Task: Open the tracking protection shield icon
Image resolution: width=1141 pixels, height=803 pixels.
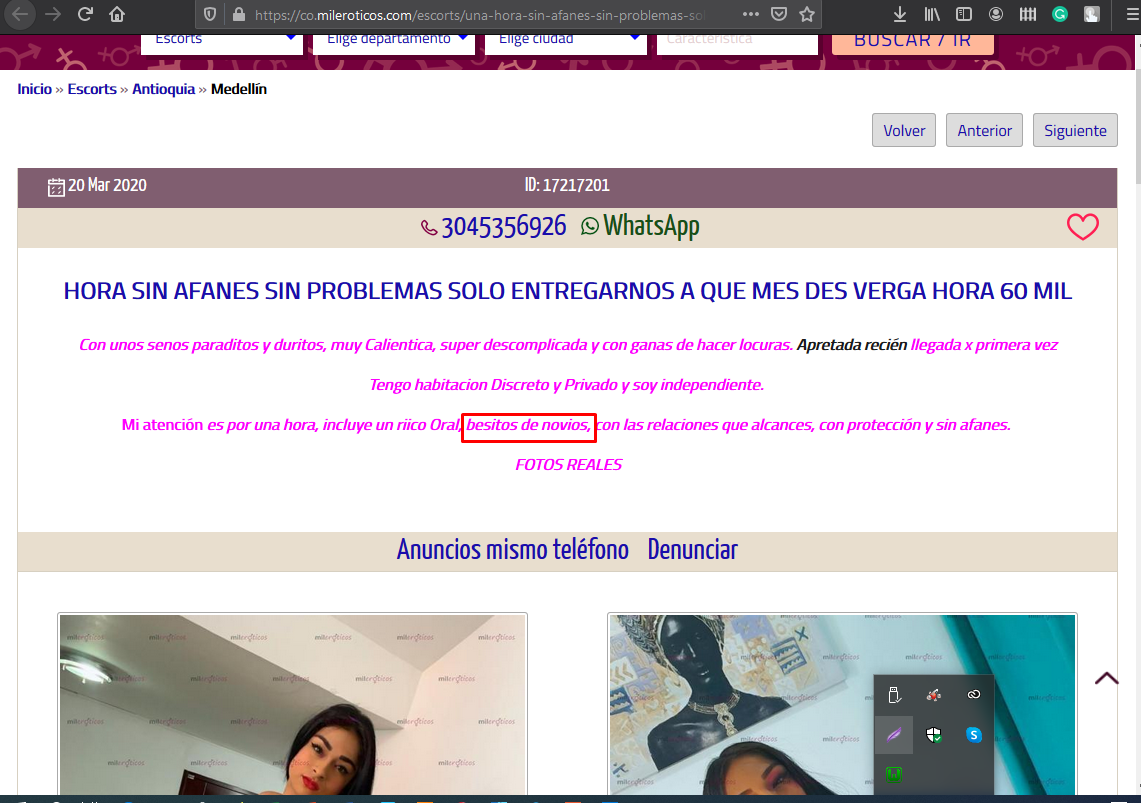Action: (x=210, y=15)
